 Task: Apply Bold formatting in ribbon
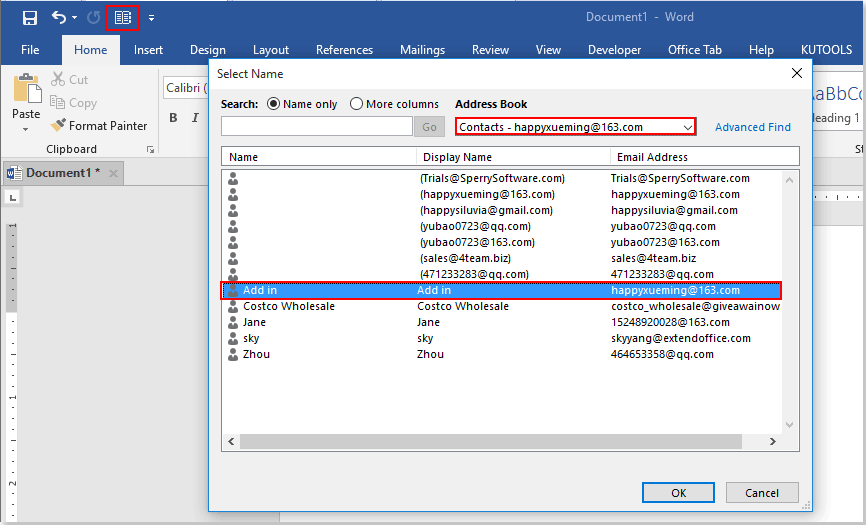tap(173, 118)
